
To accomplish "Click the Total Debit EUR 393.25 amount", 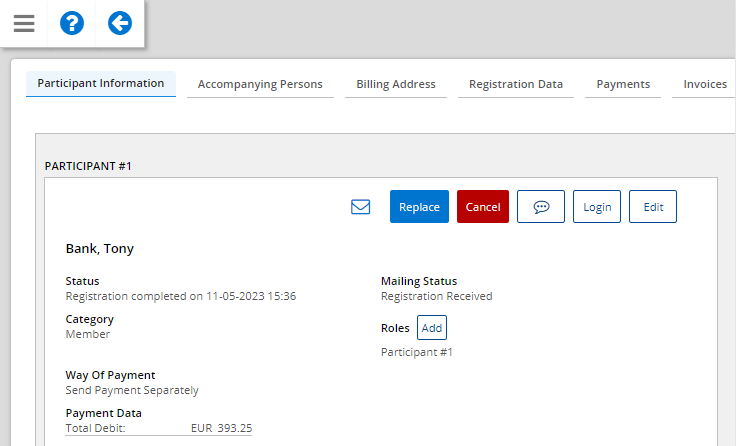I will coord(221,429).
